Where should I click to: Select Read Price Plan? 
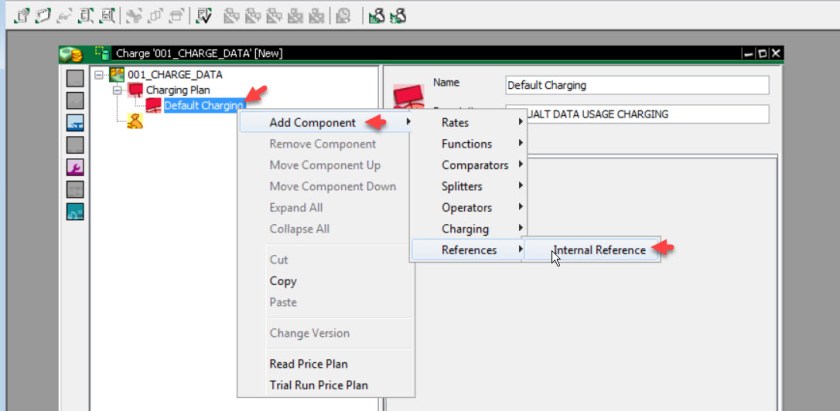(x=325, y=364)
